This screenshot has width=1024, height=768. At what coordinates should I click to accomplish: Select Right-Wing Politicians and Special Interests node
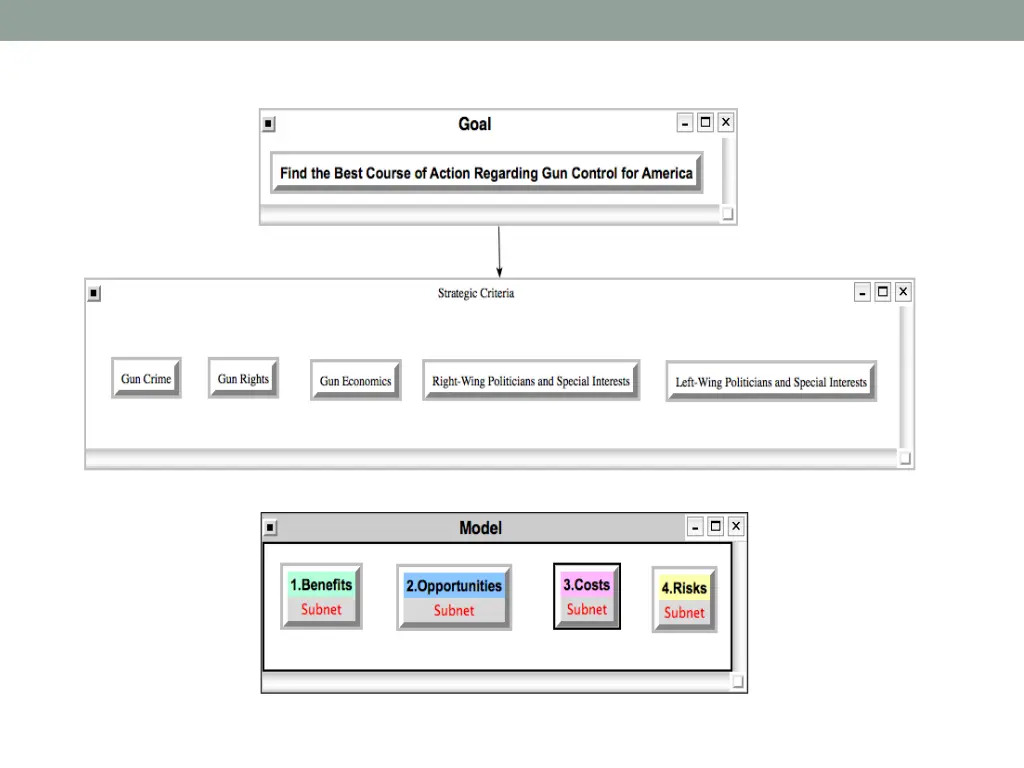[x=531, y=381]
